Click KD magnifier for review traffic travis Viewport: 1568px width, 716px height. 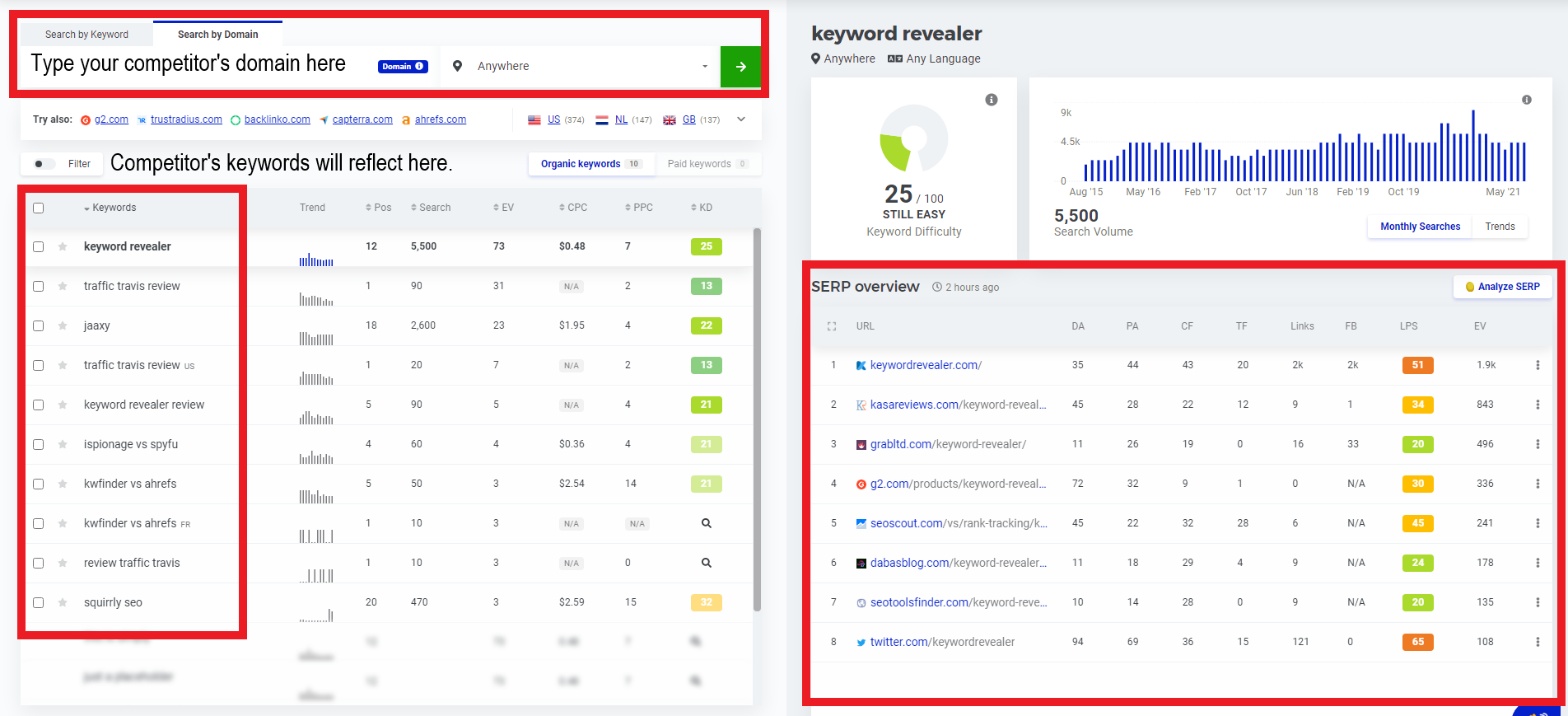pos(707,563)
